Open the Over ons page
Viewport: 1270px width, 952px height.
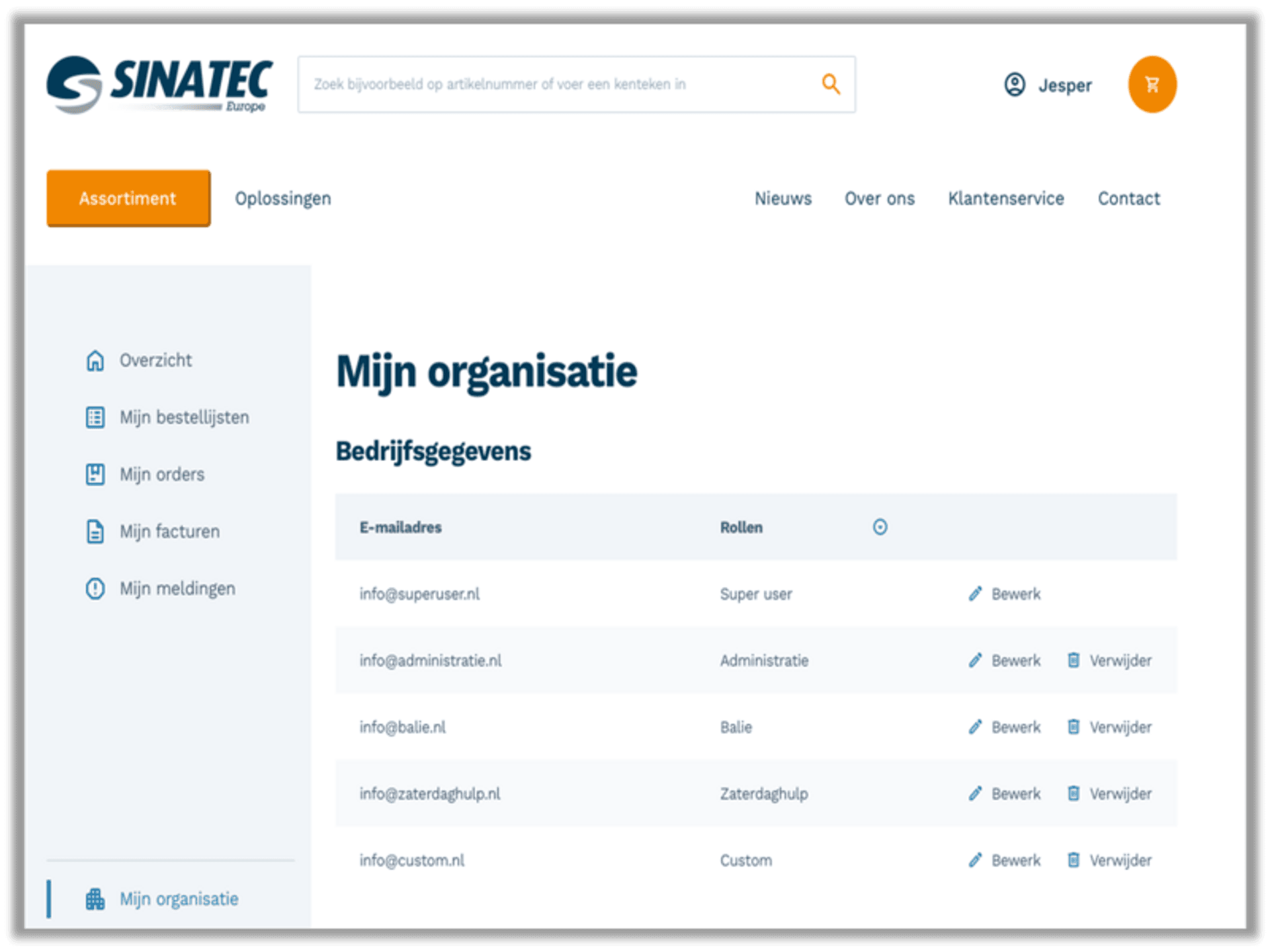879,198
